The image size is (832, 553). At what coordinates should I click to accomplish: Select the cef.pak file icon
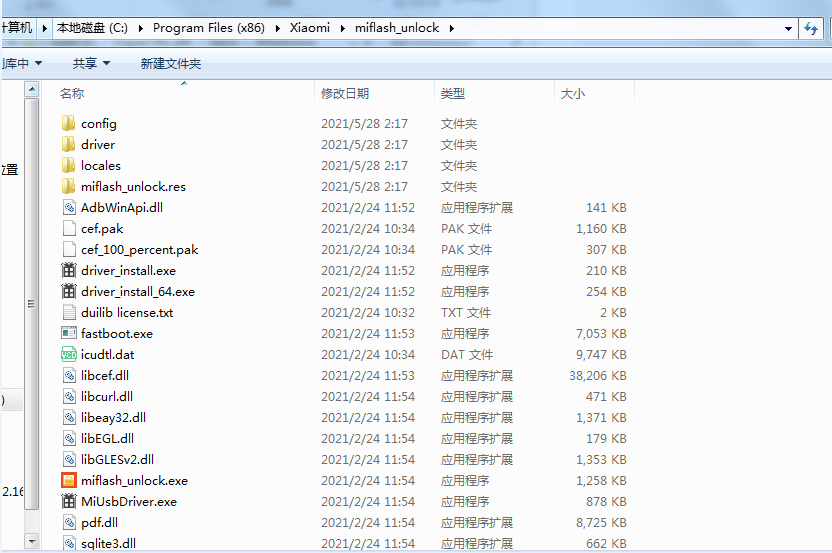click(x=69, y=228)
